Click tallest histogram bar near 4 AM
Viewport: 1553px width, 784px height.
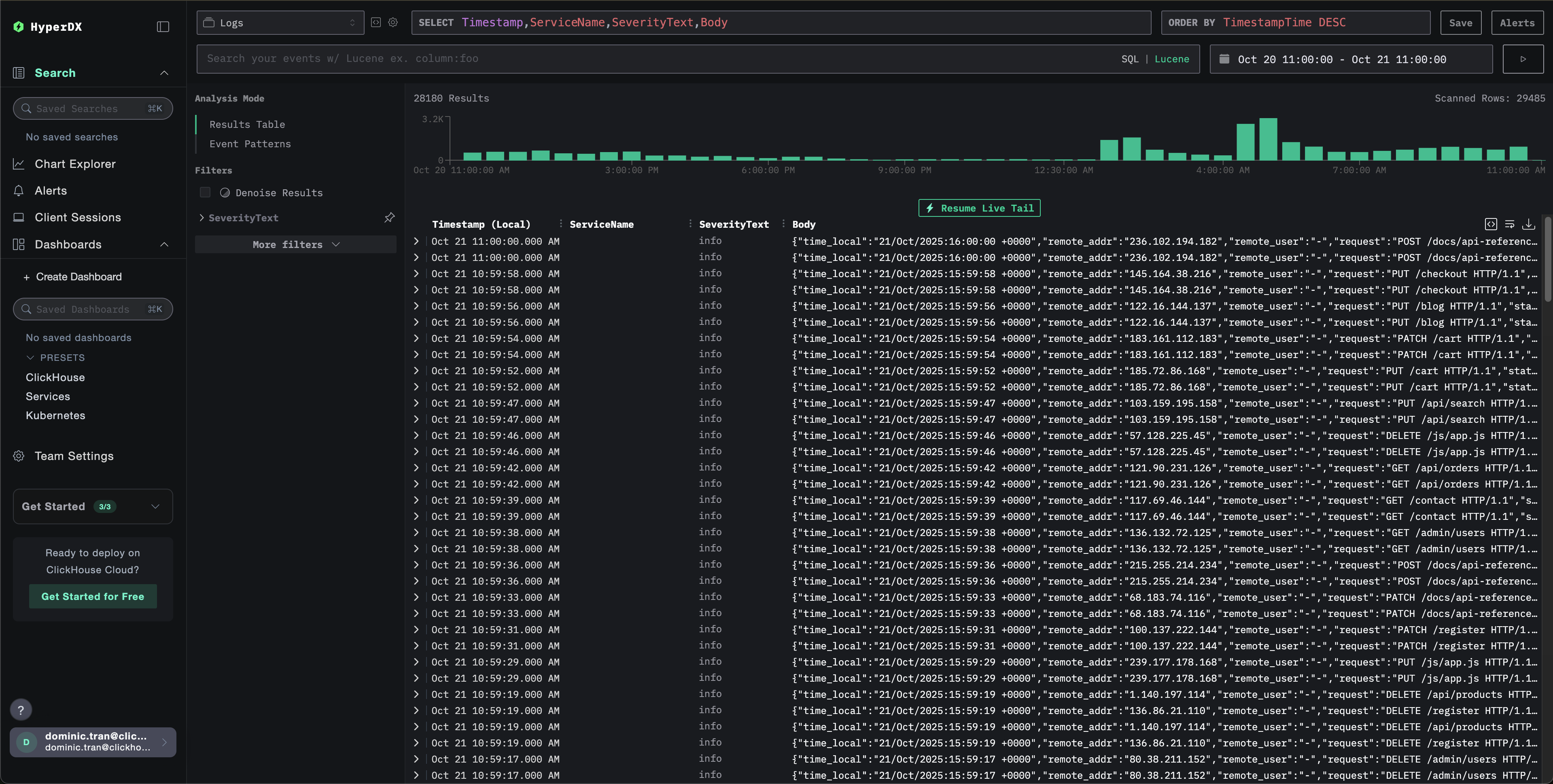pos(1268,139)
